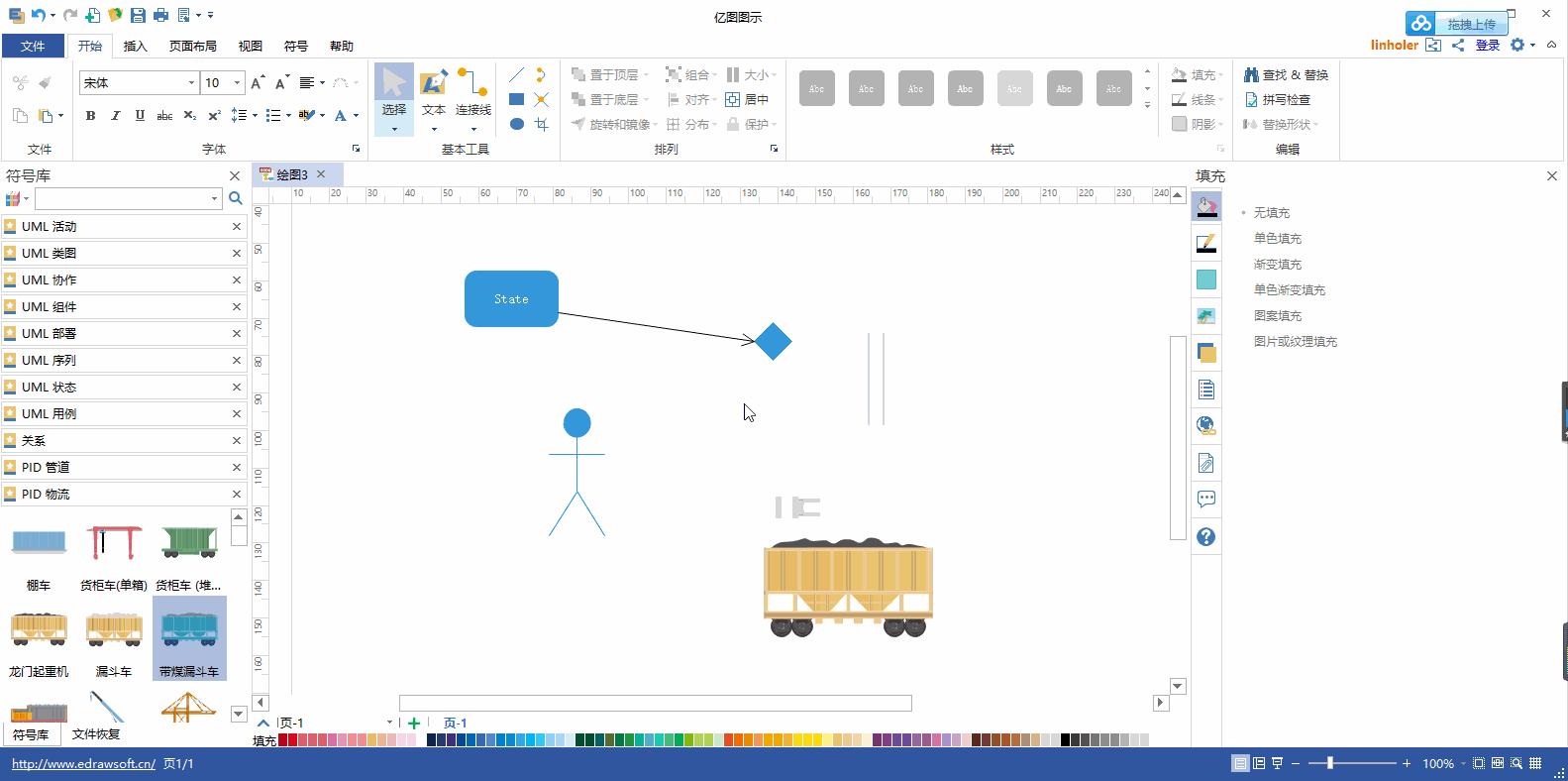Open the hyperlink globe icon in sidebar
This screenshot has height=781, width=1568.
pyautogui.click(x=1205, y=426)
